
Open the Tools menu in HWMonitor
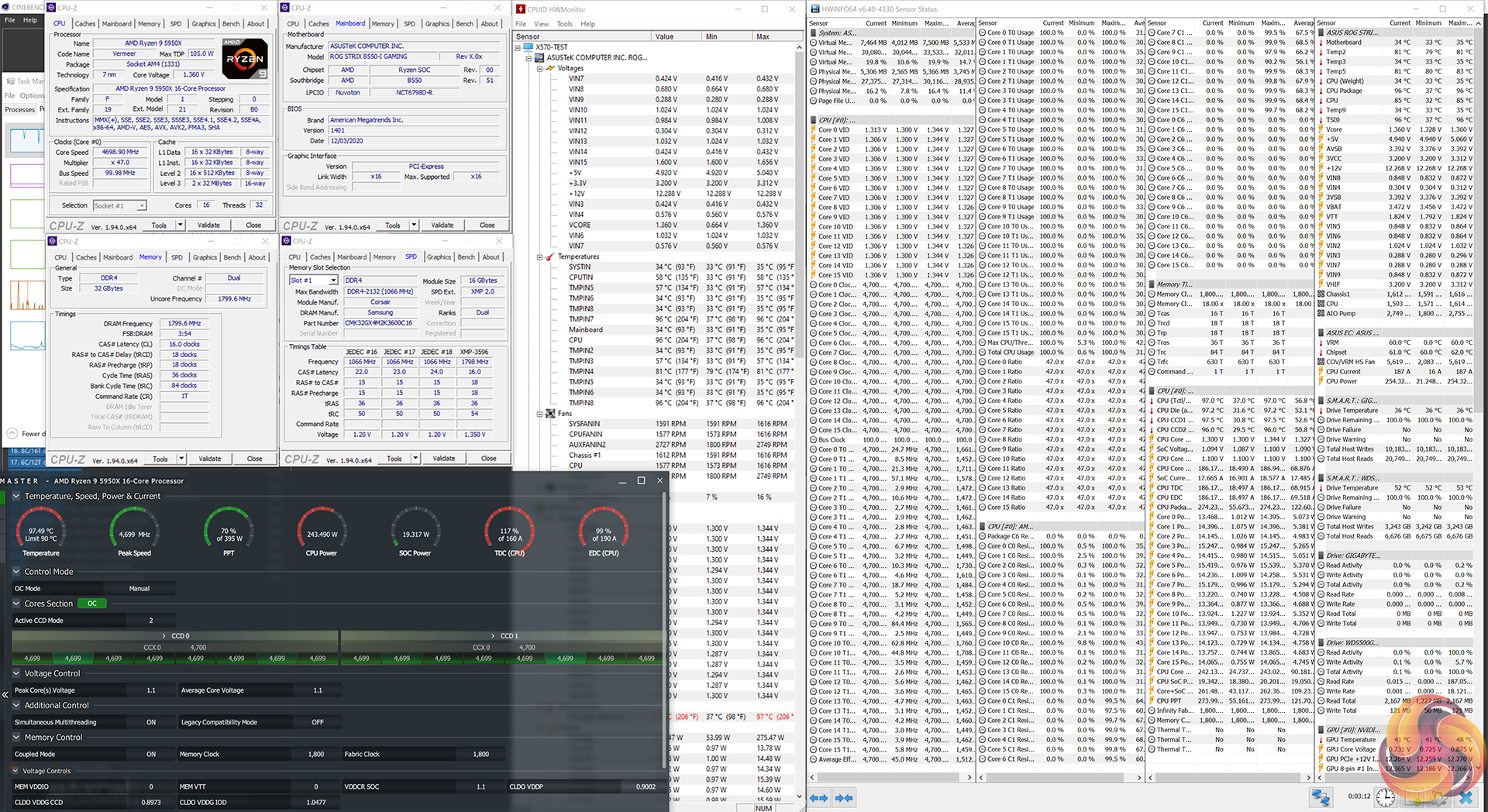[x=564, y=24]
